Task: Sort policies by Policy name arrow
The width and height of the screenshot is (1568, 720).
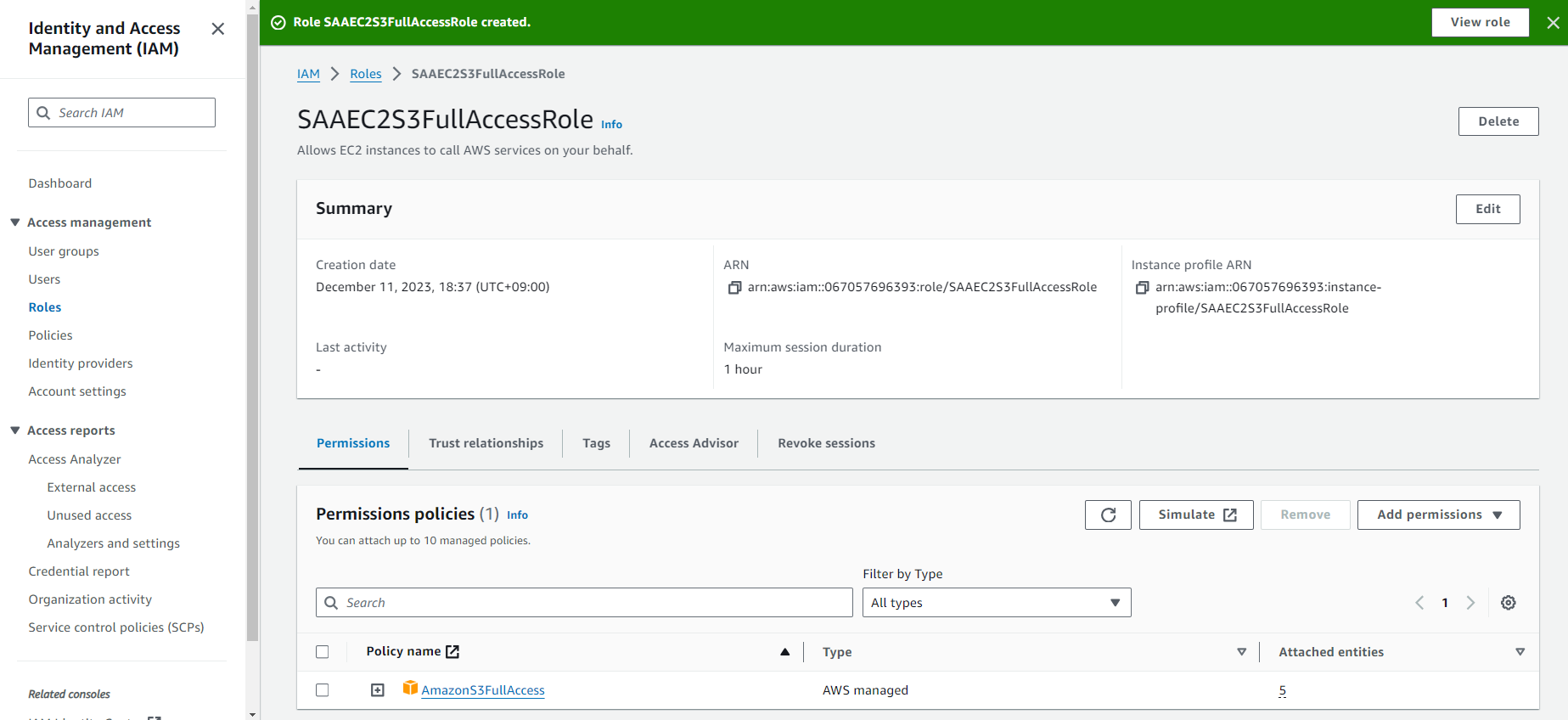Action: click(784, 652)
